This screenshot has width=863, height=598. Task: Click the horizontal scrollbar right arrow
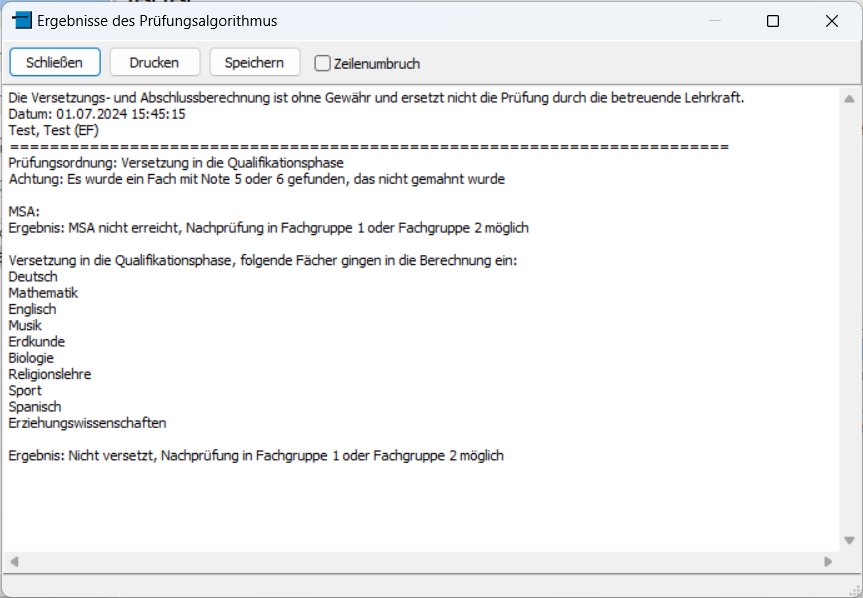pyautogui.click(x=828, y=562)
